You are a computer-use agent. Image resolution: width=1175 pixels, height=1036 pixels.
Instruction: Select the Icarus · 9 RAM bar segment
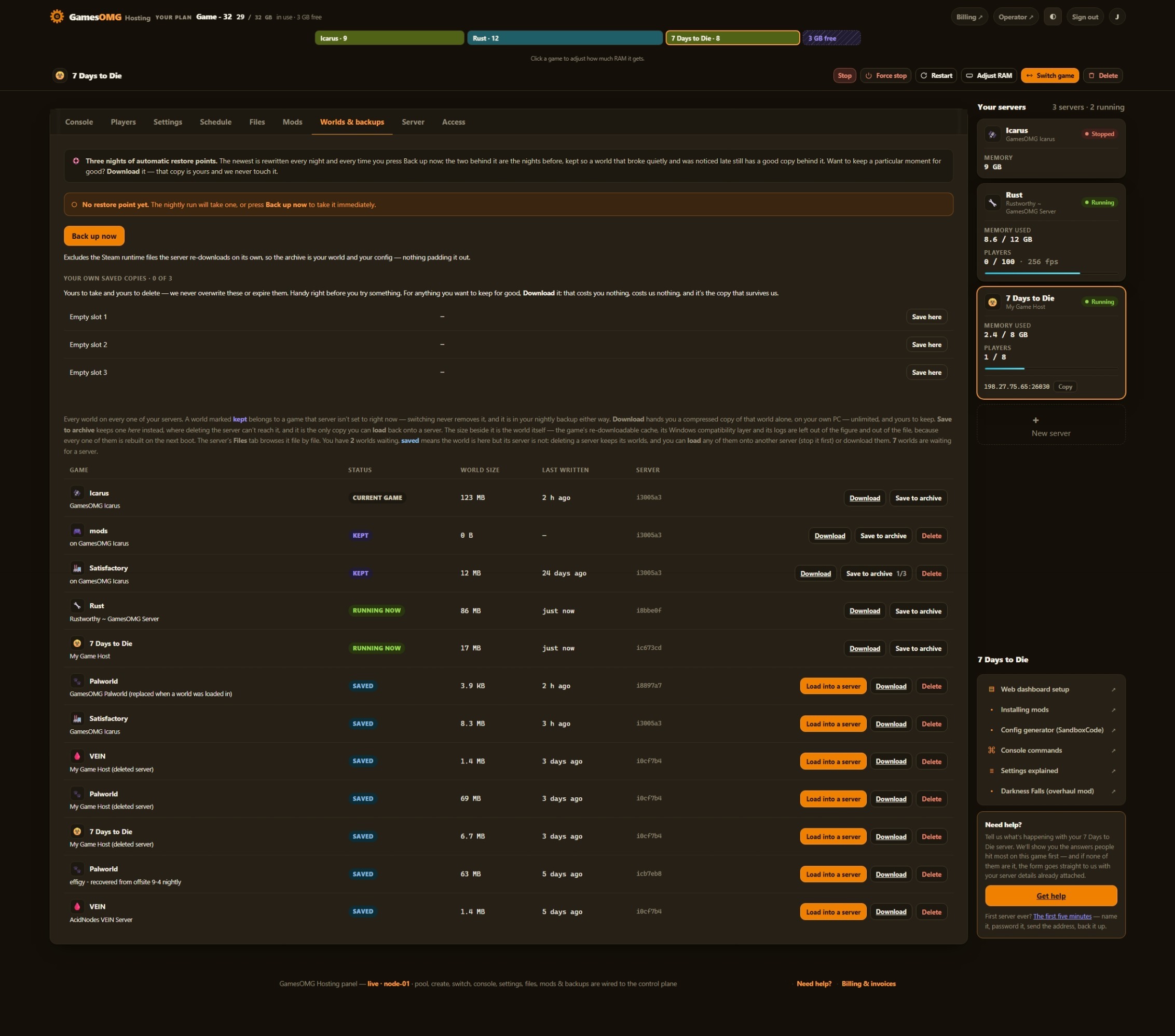pos(389,38)
